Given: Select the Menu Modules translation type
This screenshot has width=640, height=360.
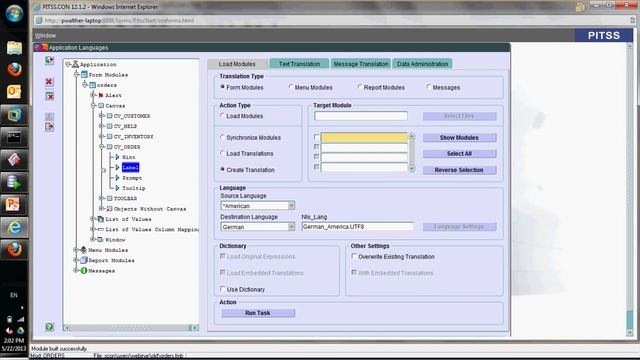Looking at the screenshot, I should 291,87.
